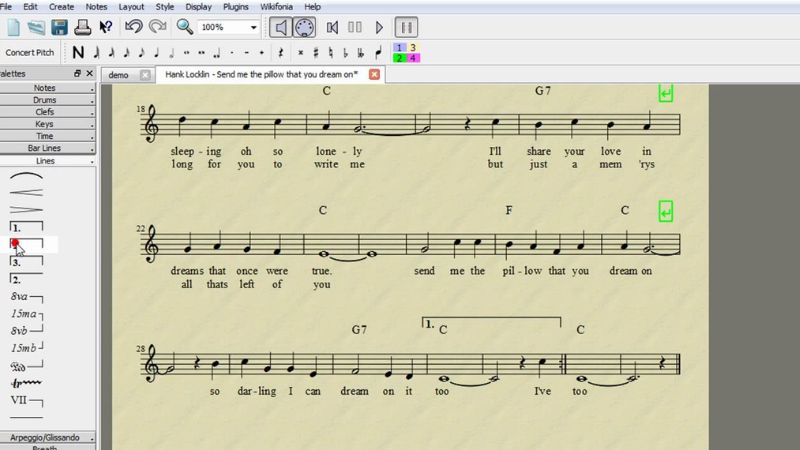
Task: Toggle MIDI input button
Action: click(x=305, y=27)
